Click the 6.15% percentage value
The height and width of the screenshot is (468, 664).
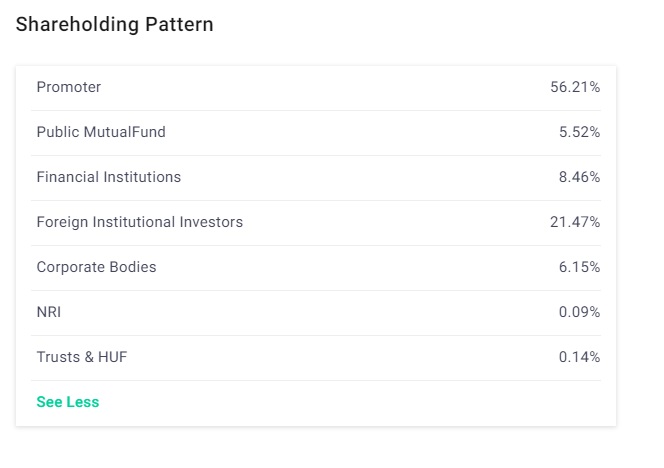(x=579, y=267)
